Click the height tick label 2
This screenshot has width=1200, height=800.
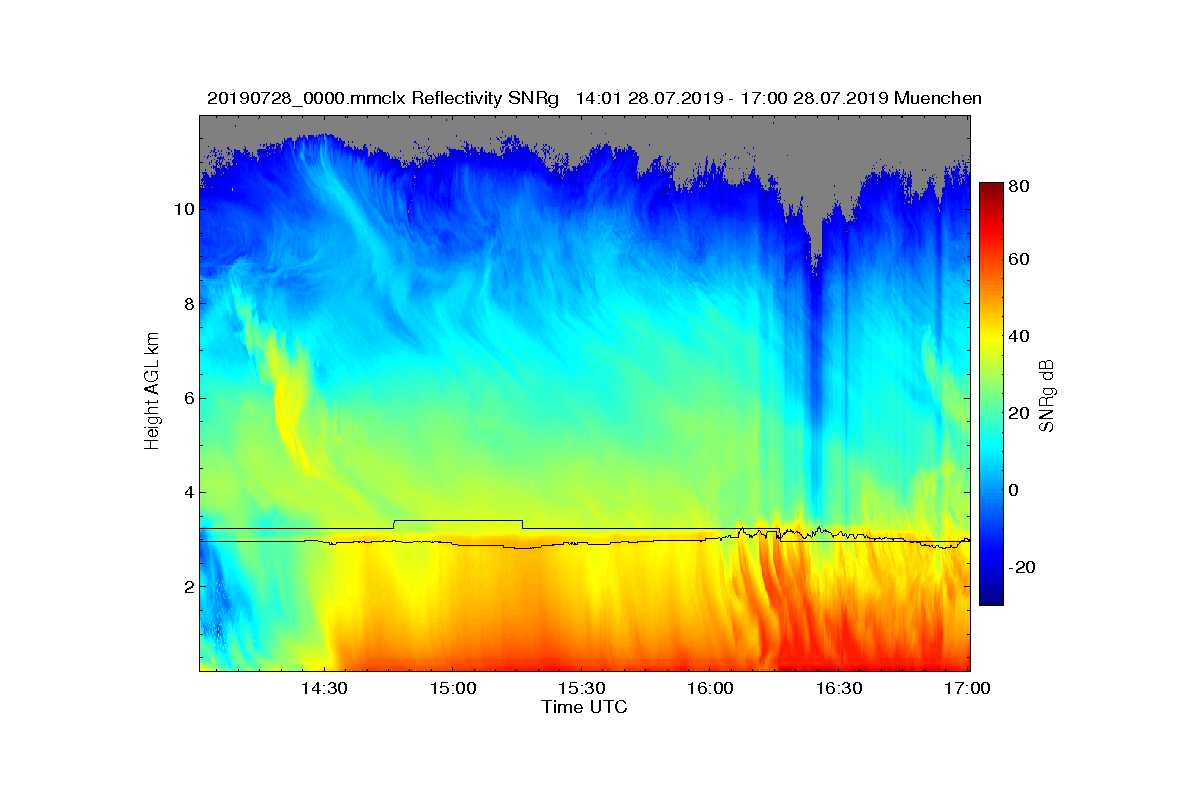(188, 586)
